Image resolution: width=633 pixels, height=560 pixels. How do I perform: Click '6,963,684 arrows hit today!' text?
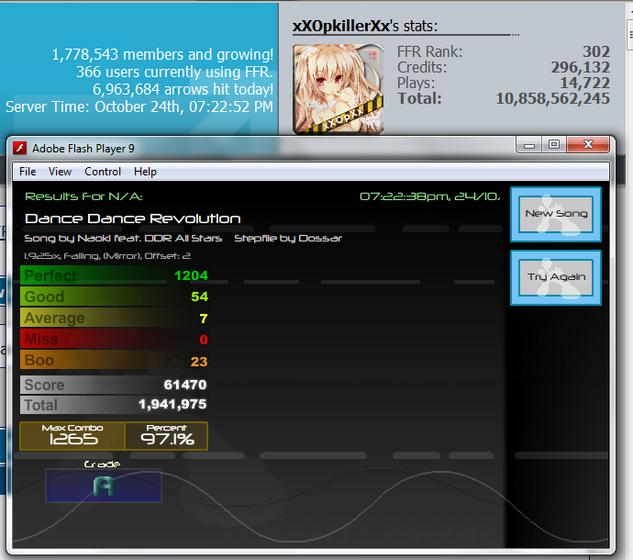(183, 89)
